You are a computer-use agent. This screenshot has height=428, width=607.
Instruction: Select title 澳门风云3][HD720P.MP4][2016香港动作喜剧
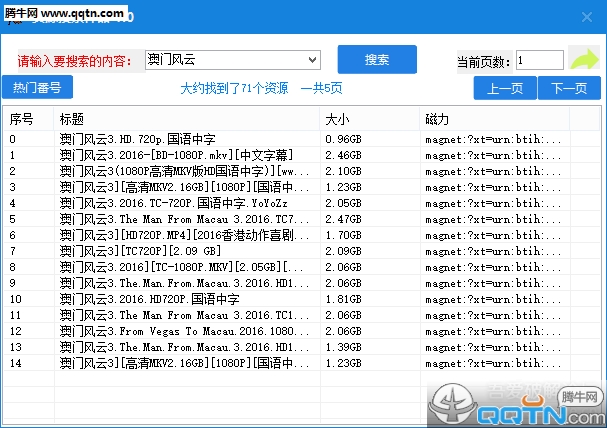pyautogui.click(x=184, y=235)
